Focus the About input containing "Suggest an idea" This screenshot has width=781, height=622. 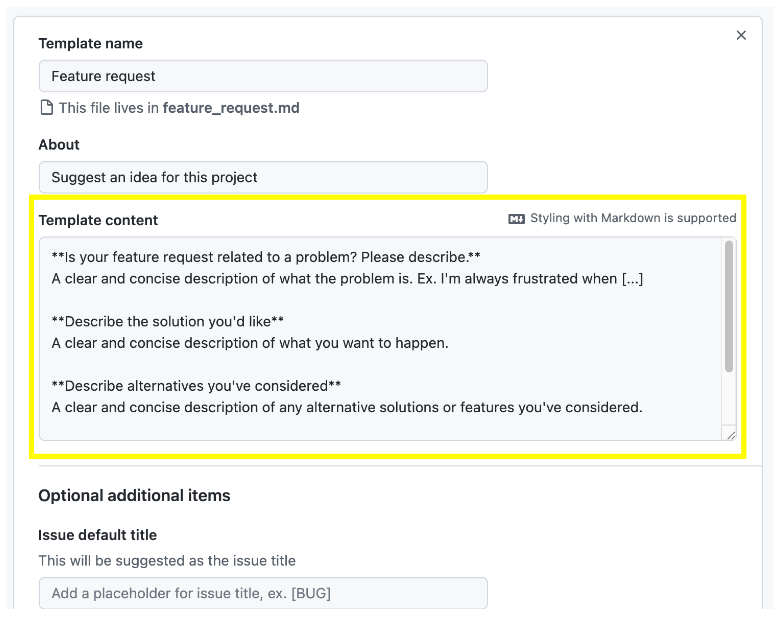point(263,177)
